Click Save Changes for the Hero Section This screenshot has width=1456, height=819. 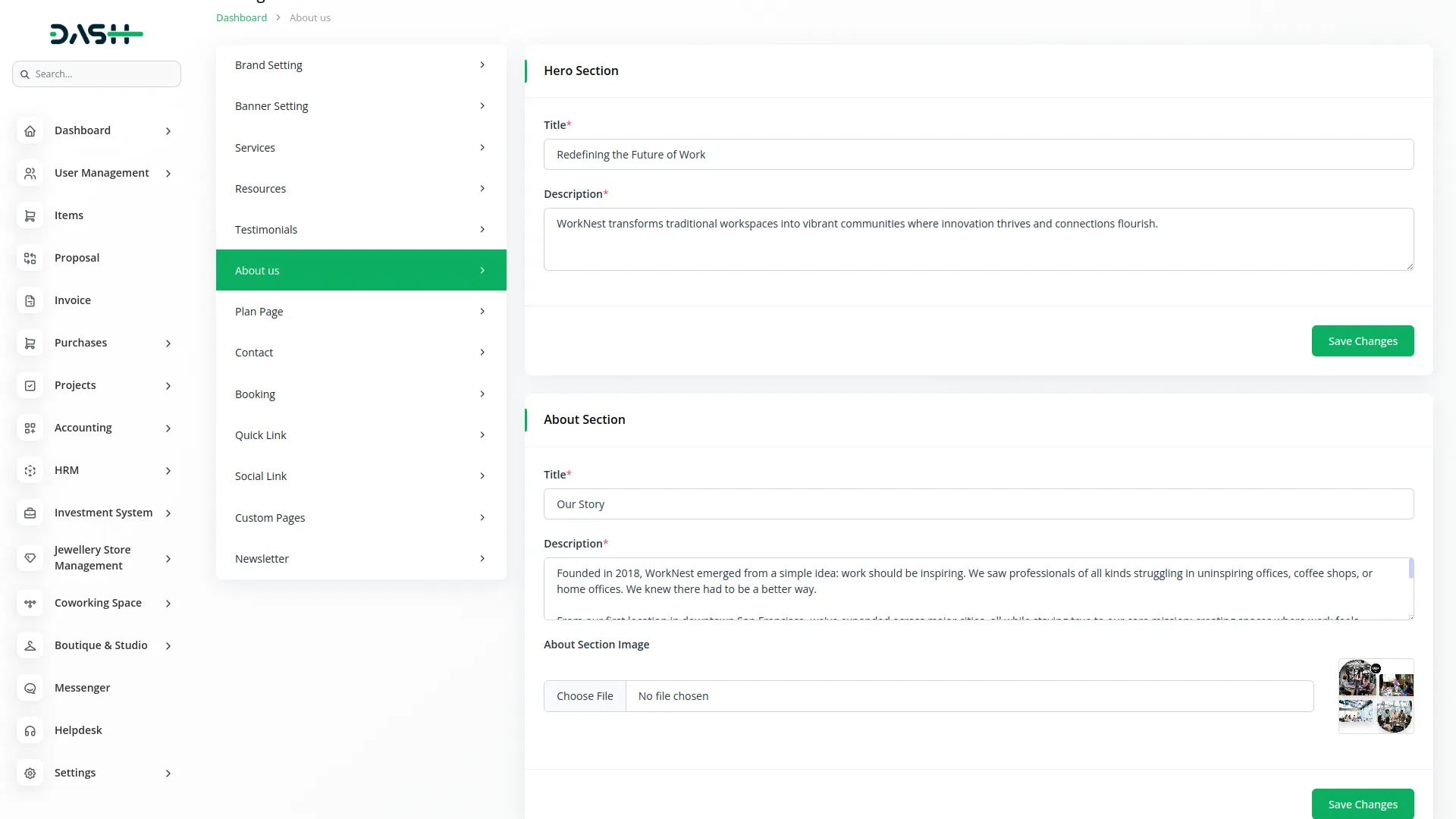coord(1362,340)
